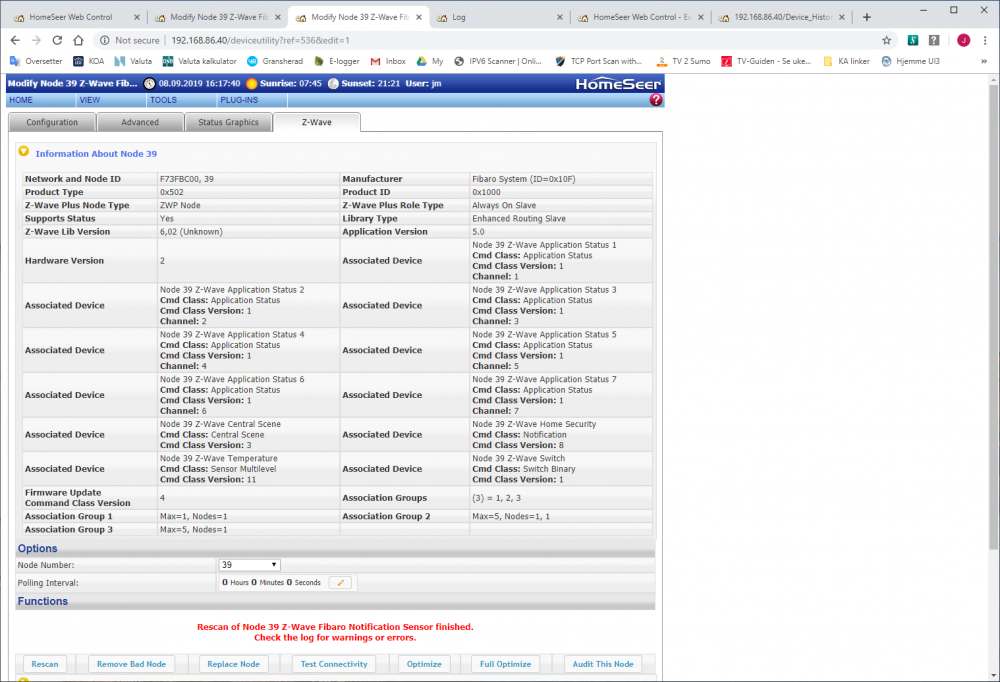This screenshot has height=682, width=1000.
Task: Click the vertical page scrollbar
Action: (992, 300)
